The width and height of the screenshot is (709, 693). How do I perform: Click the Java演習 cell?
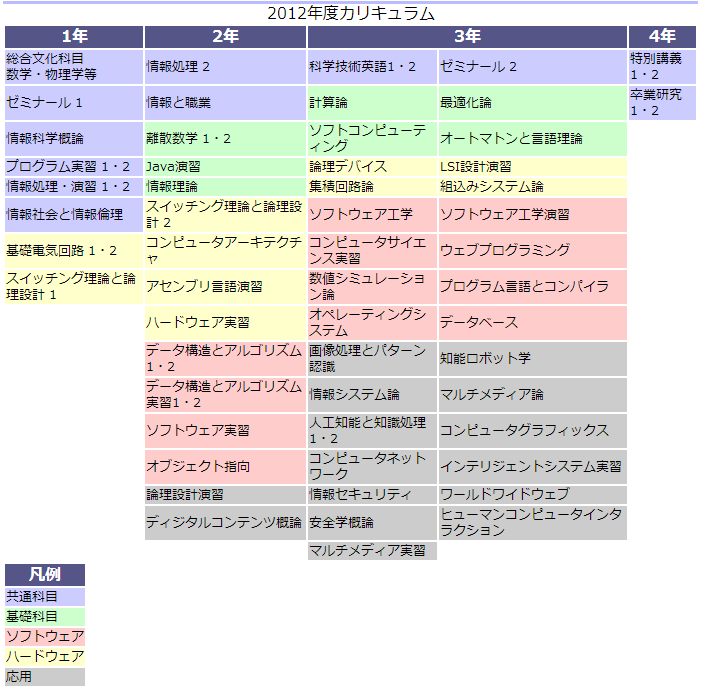coord(225,167)
